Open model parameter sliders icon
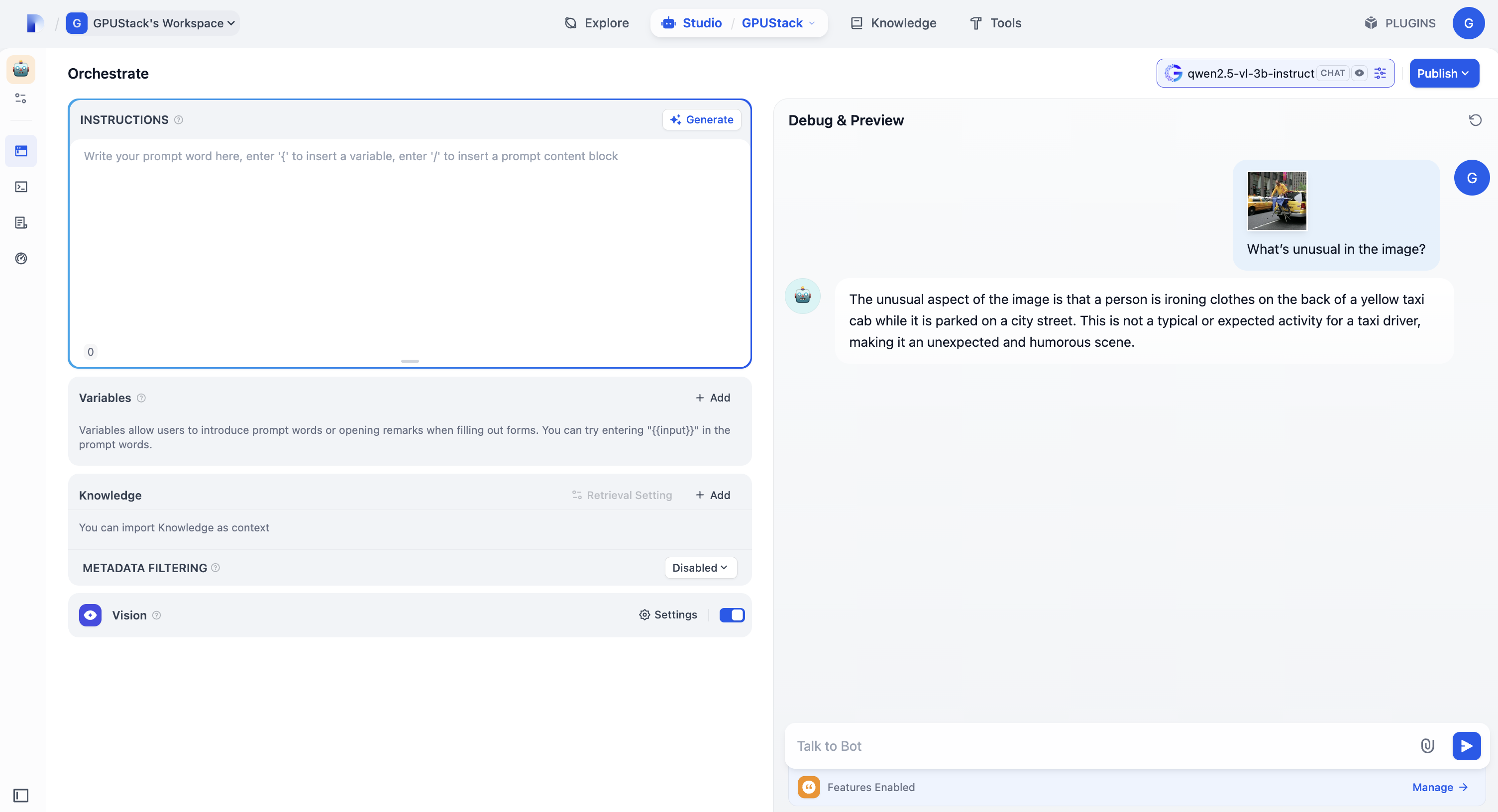 point(1380,73)
